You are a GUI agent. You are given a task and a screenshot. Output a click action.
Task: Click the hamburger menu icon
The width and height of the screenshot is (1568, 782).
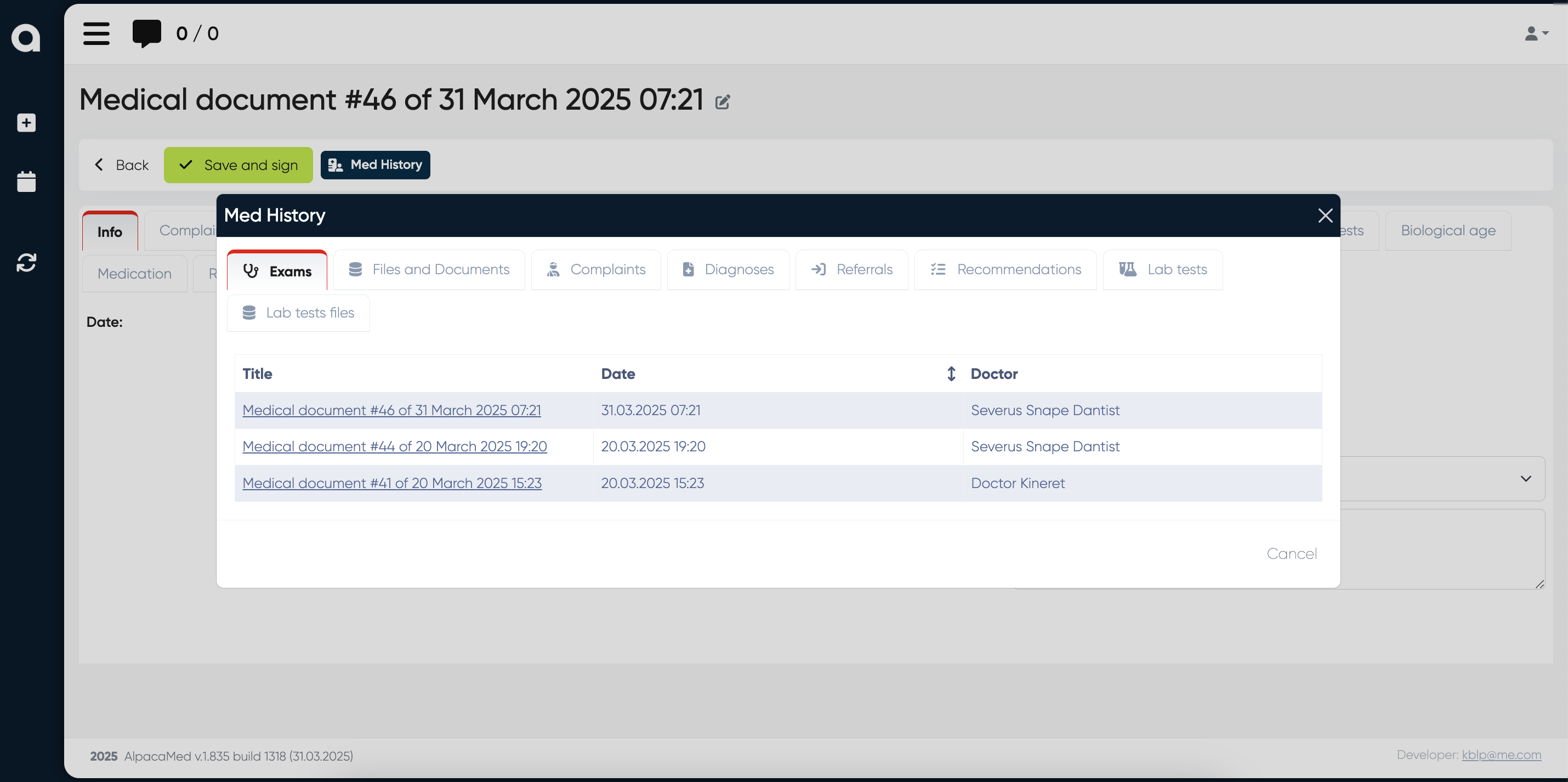click(x=96, y=33)
